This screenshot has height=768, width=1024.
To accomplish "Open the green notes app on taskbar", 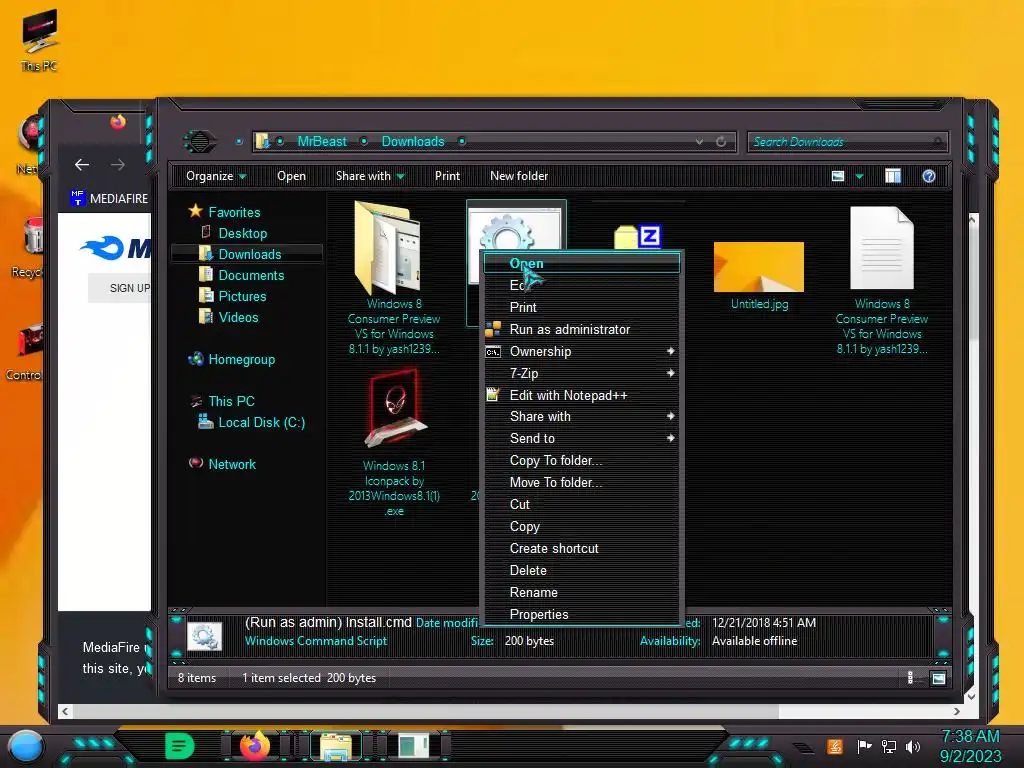I will coord(180,746).
